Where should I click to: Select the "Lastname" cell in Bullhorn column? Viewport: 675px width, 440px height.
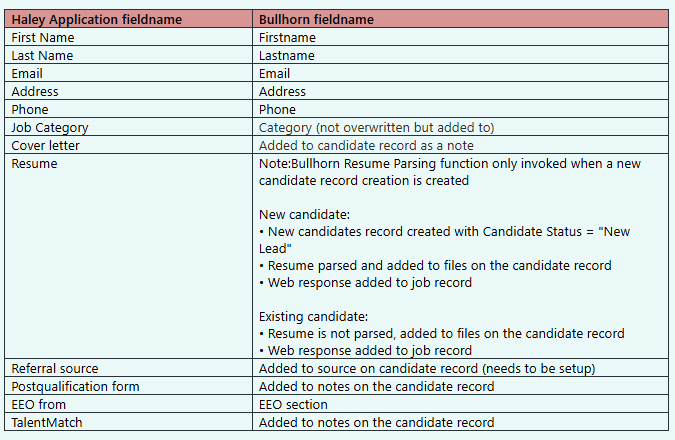(x=287, y=55)
